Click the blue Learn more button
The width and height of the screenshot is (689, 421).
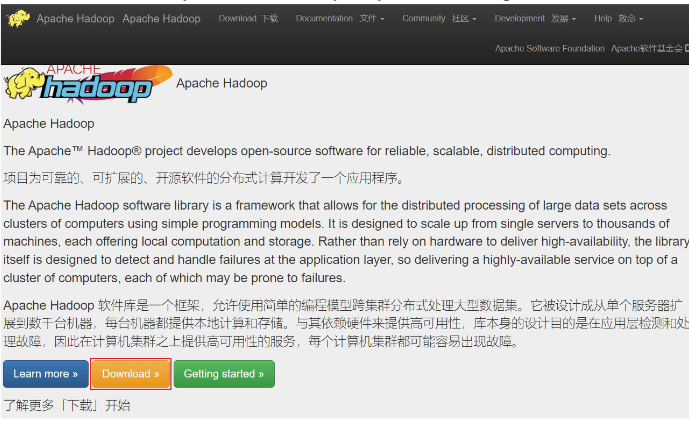tap(46, 374)
